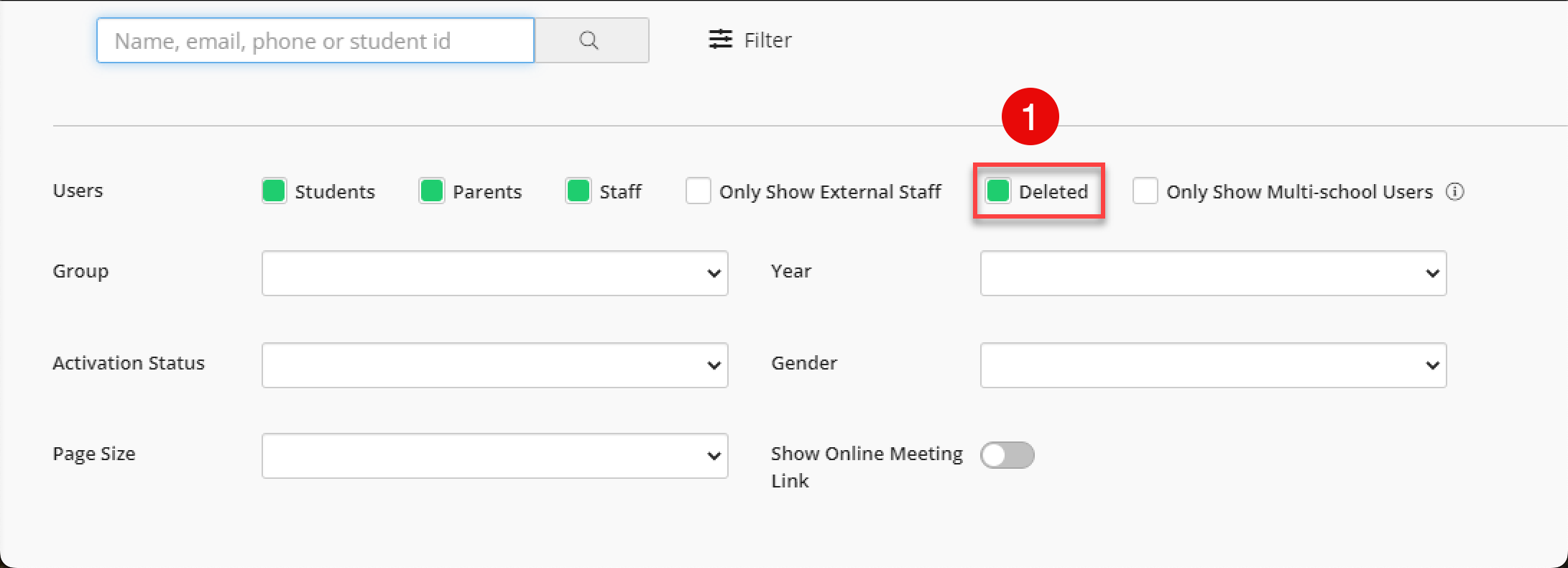Uncheck the Students checkbox

pyautogui.click(x=274, y=191)
